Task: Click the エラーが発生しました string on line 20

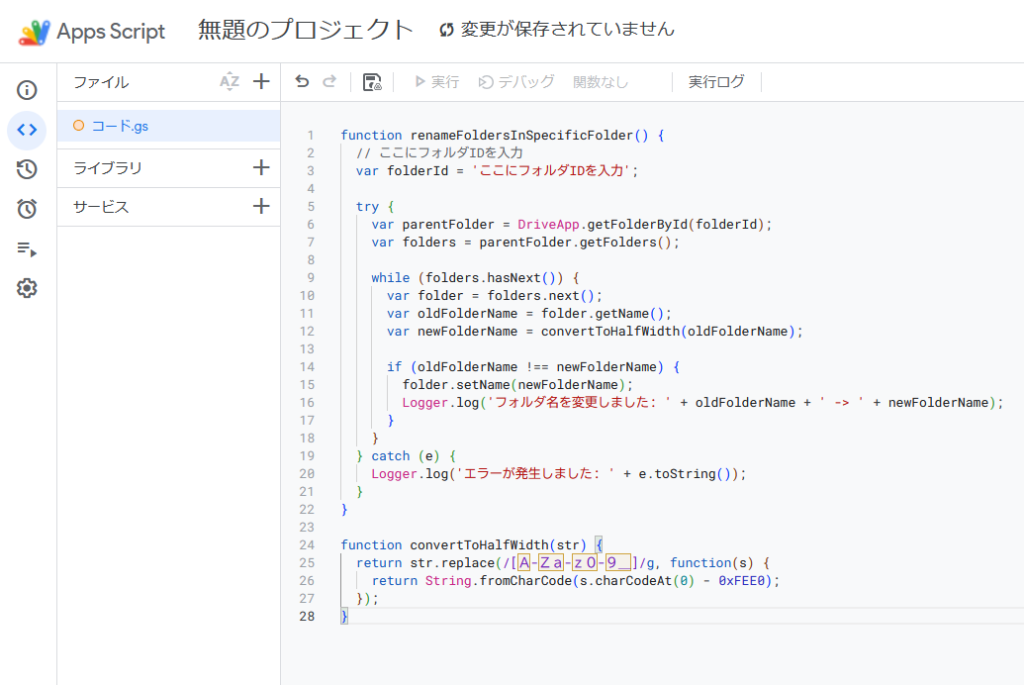Action: click(536, 473)
